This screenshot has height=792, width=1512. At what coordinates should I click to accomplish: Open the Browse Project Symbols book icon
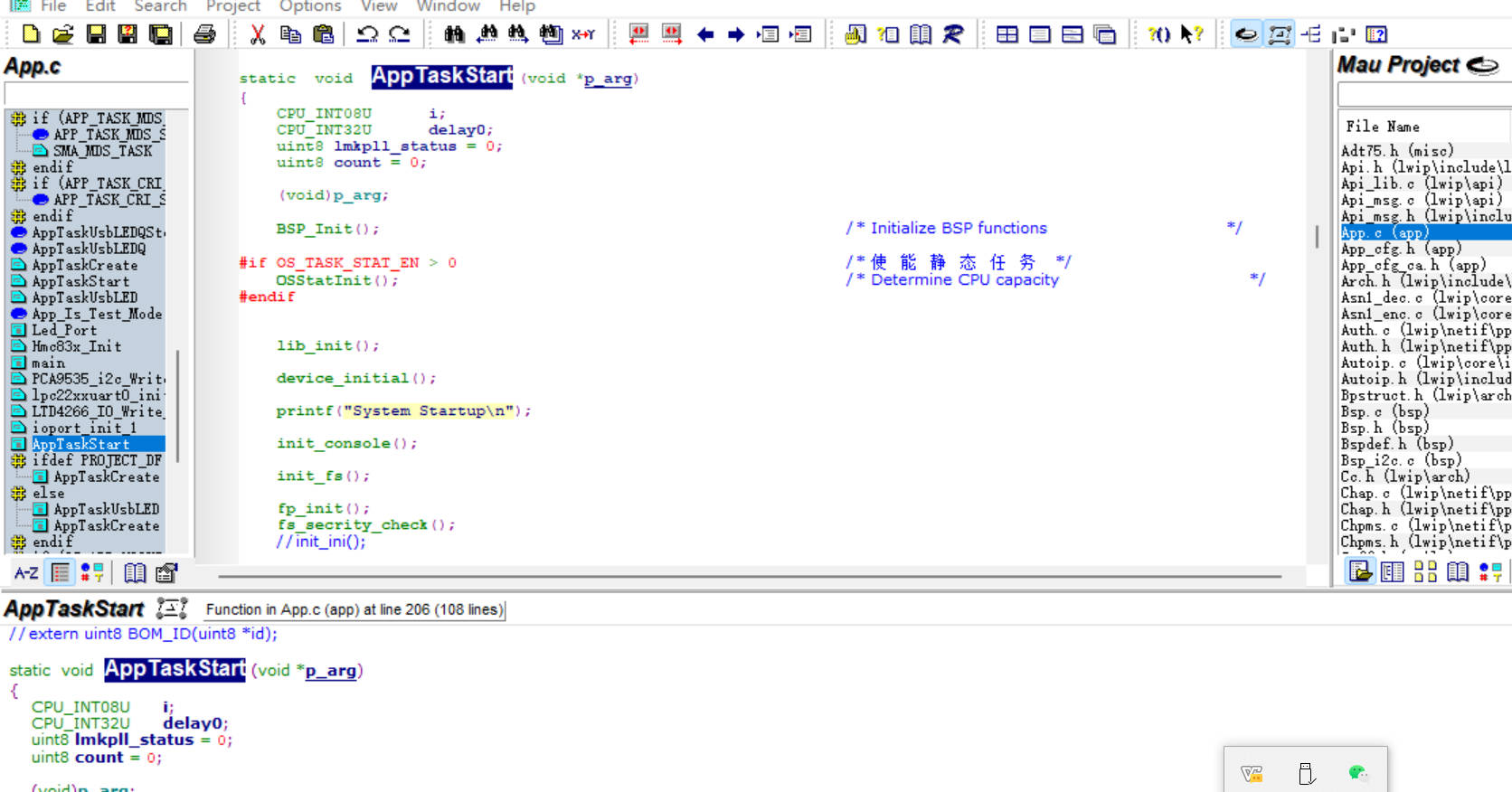921,34
